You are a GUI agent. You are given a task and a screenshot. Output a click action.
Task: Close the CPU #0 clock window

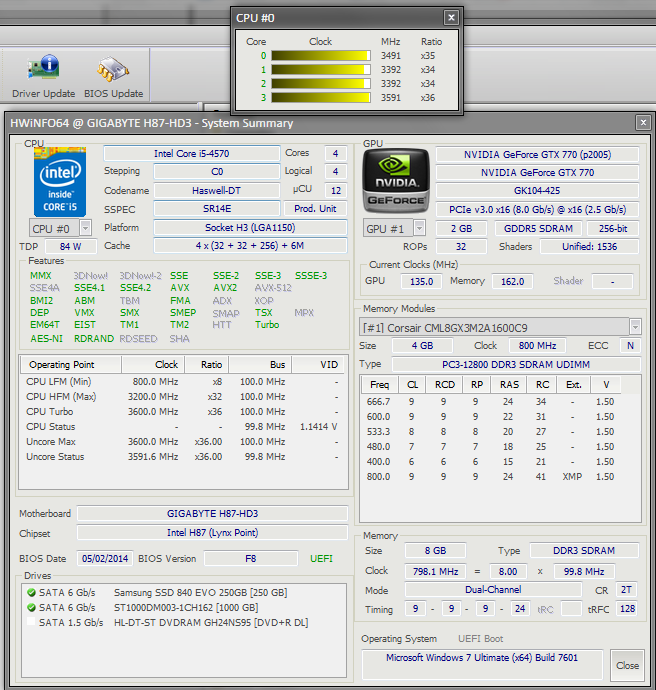coord(451,18)
